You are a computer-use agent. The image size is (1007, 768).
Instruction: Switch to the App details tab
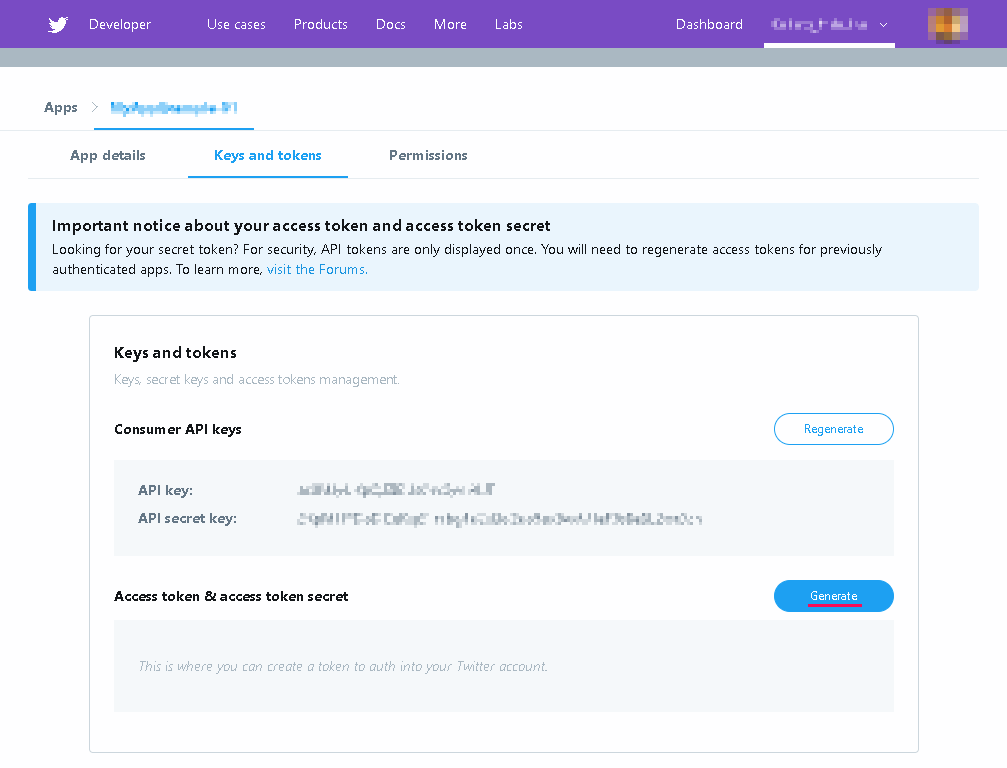tap(108, 155)
